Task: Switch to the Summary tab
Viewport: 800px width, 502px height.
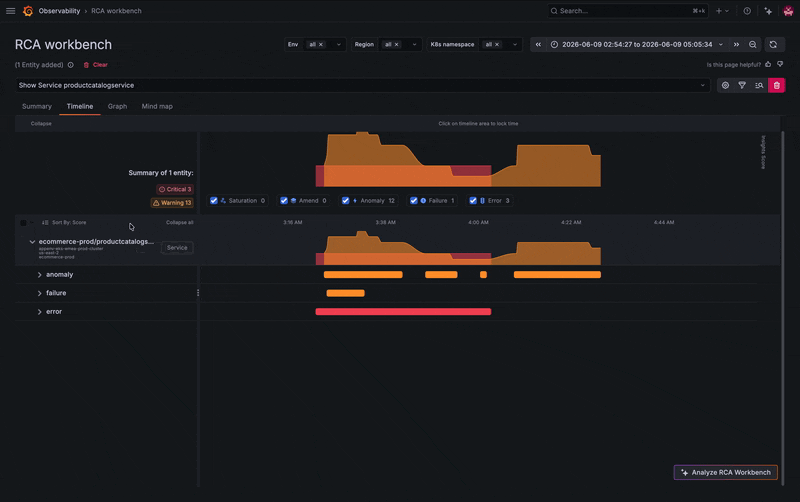Action: 37,106
